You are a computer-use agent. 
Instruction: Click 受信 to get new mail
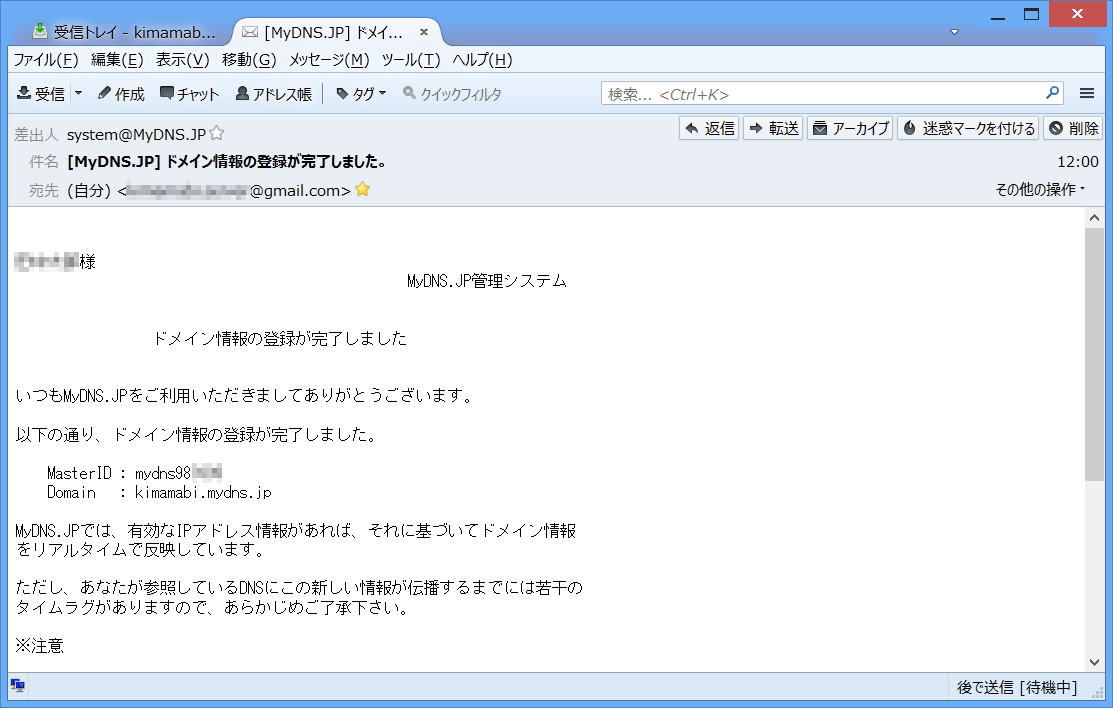coord(40,94)
